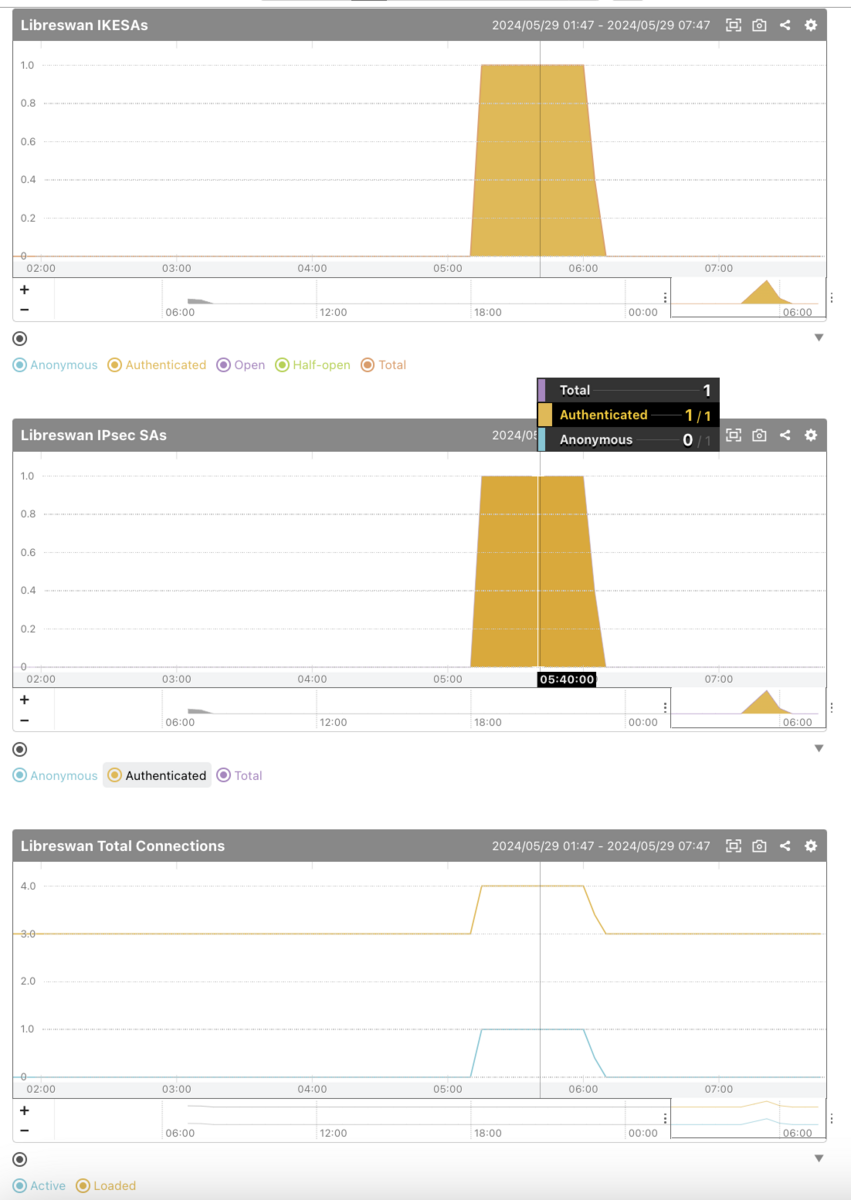
Task: Click IPsec SAs overview dots handle left of mini-window
Action: [x=665, y=708]
